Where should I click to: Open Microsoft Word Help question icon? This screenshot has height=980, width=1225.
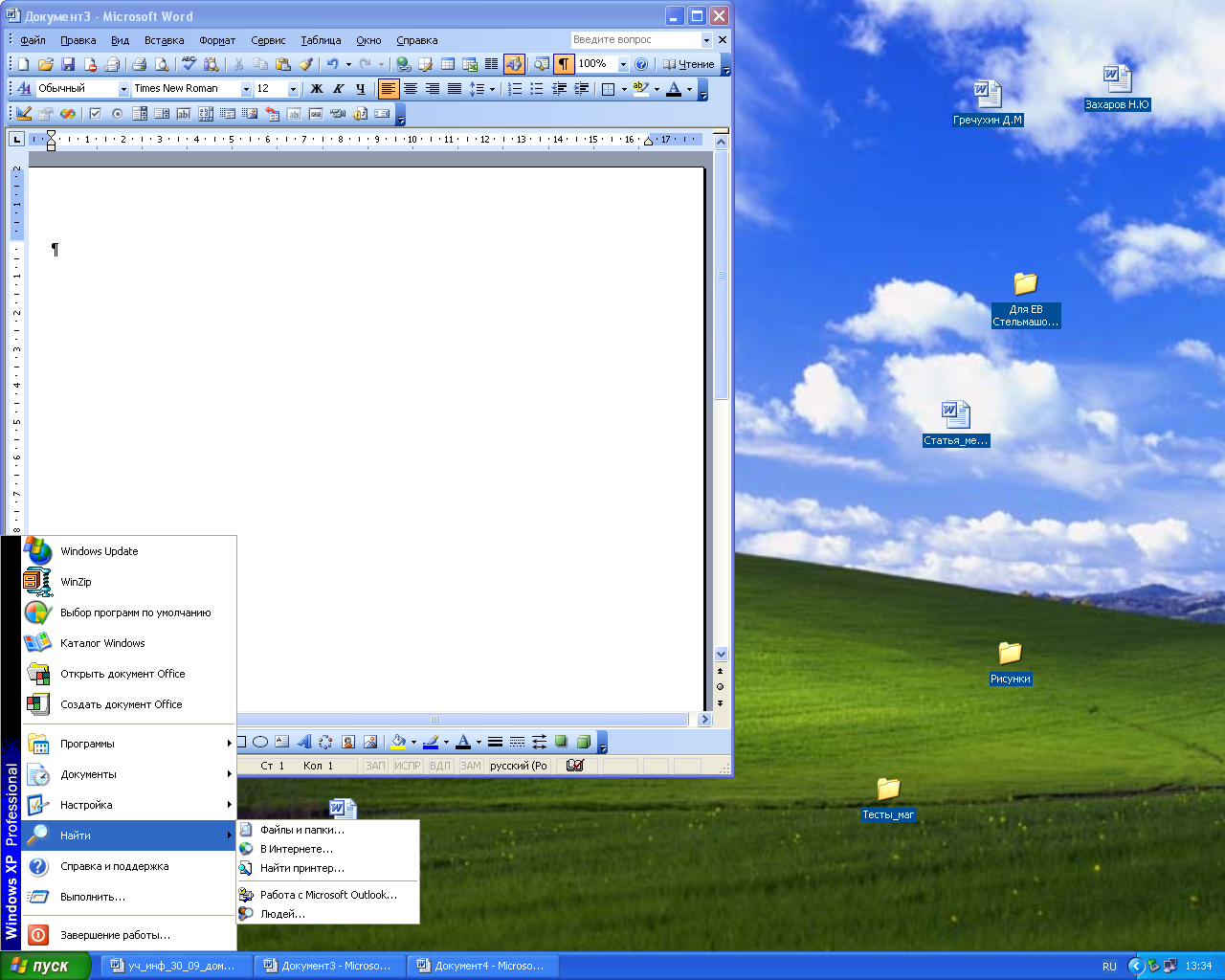641,64
